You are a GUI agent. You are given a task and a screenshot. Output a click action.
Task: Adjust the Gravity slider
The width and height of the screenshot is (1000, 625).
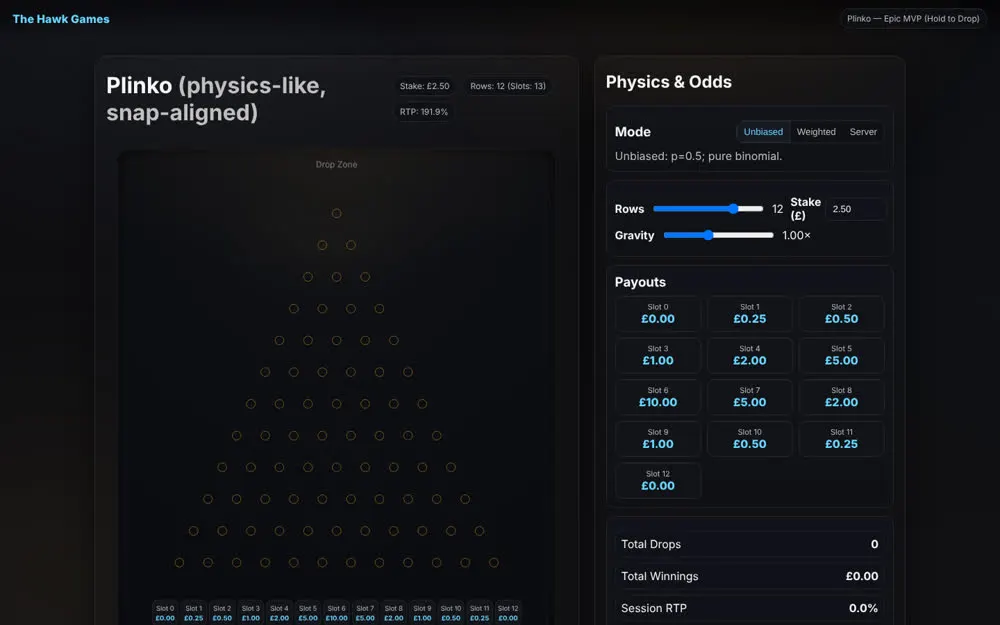(719, 235)
